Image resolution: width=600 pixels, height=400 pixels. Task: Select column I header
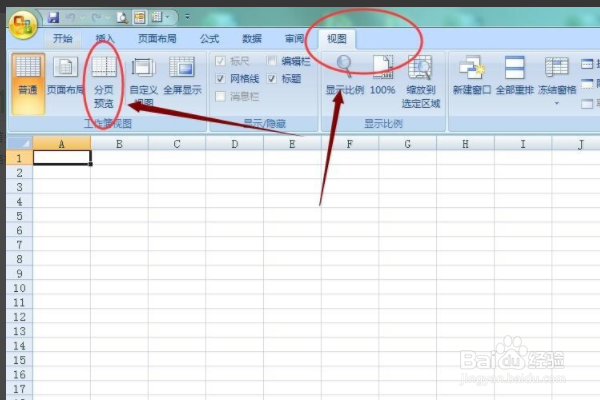click(523, 144)
